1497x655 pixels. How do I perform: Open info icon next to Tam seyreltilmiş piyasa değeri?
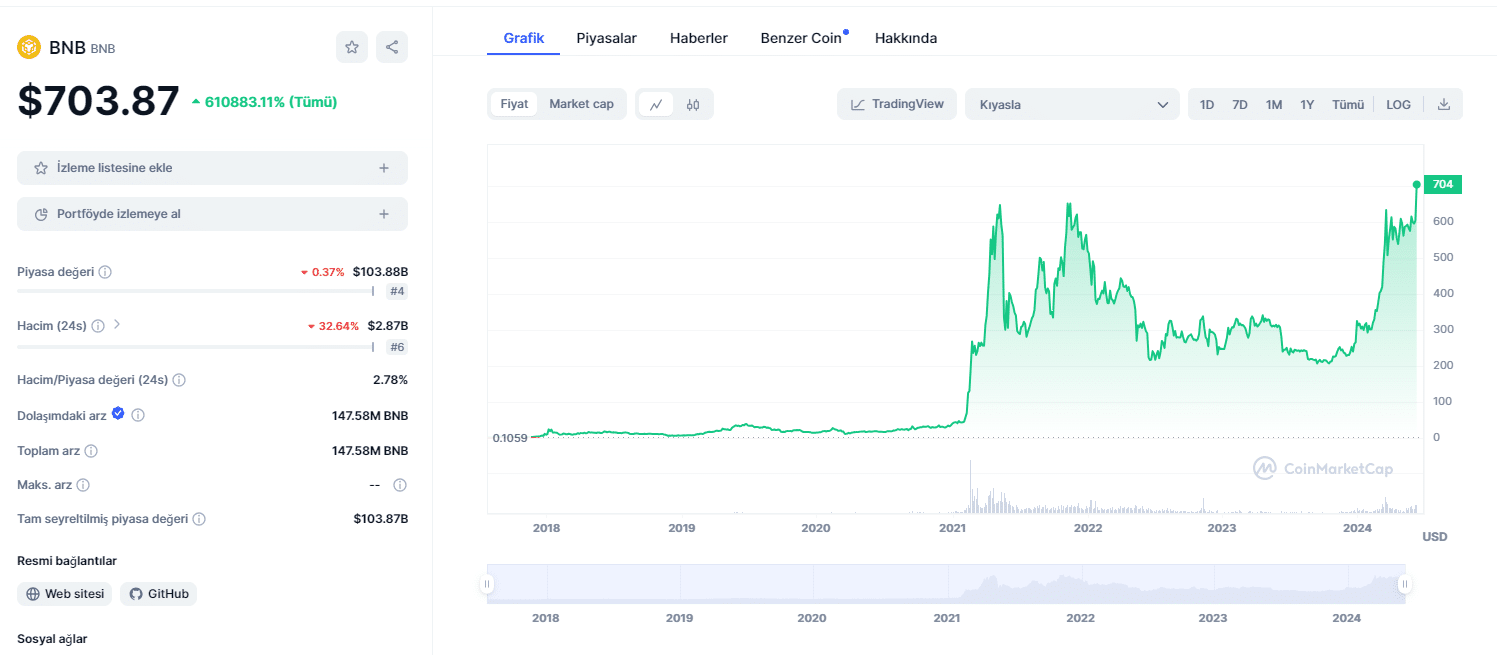(x=199, y=519)
